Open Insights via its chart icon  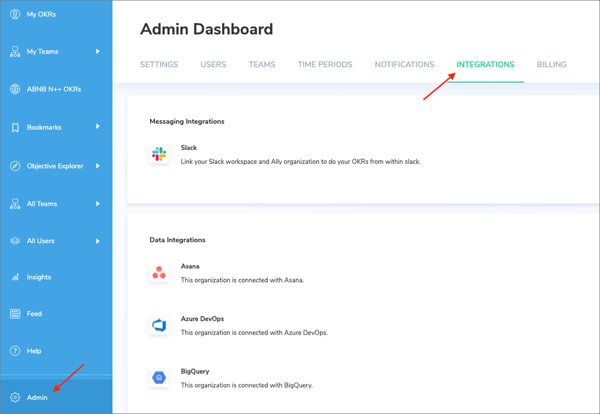pyautogui.click(x=15, y=277)
